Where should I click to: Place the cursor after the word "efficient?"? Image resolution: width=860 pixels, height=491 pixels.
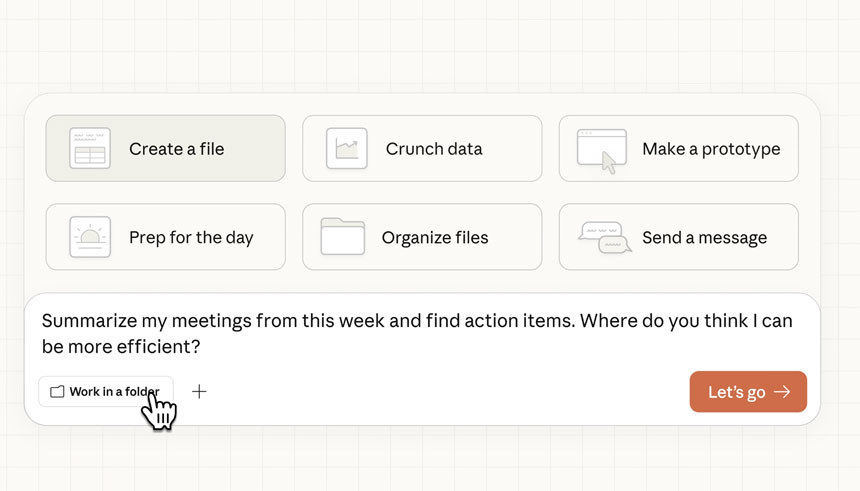coord(202,347)
